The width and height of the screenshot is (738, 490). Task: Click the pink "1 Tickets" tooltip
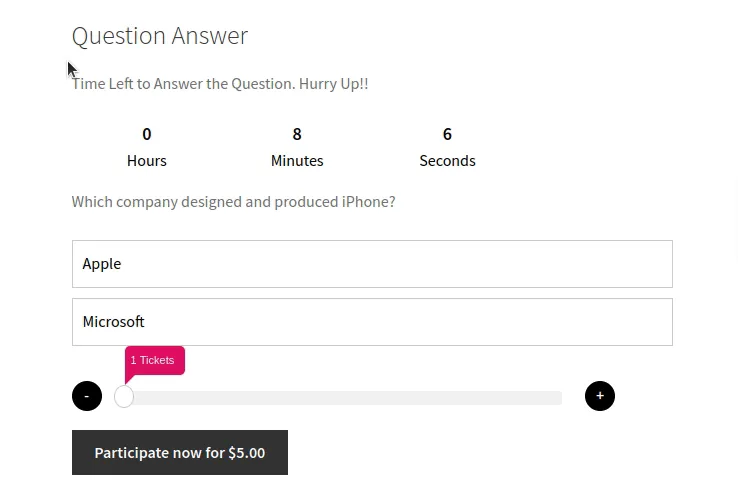[154, 360]
